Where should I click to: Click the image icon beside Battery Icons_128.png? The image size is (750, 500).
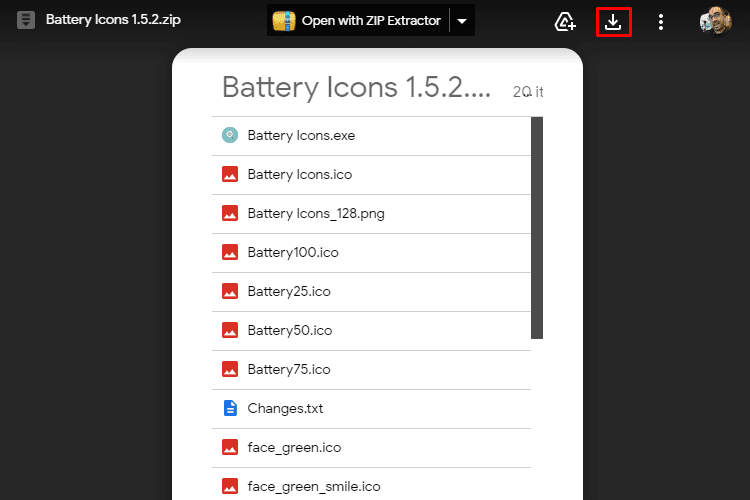(x=230, y=213)
